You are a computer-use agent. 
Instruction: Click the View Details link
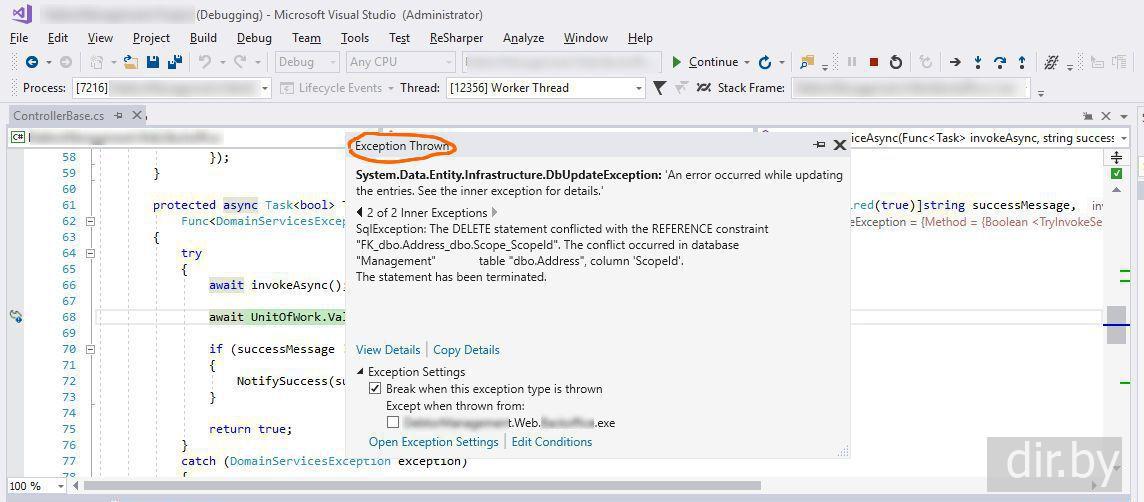coord(388,350)
